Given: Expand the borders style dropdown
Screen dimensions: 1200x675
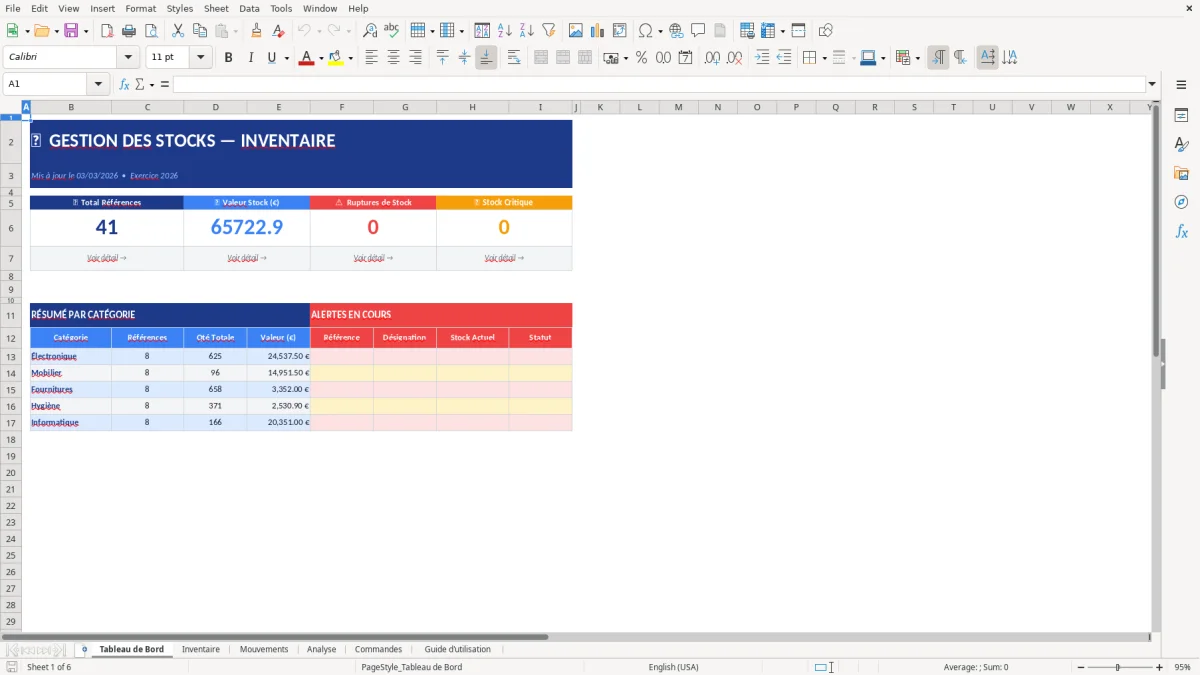Looking at the screenshot, I should pyautogui.click(x=852, y=57).
